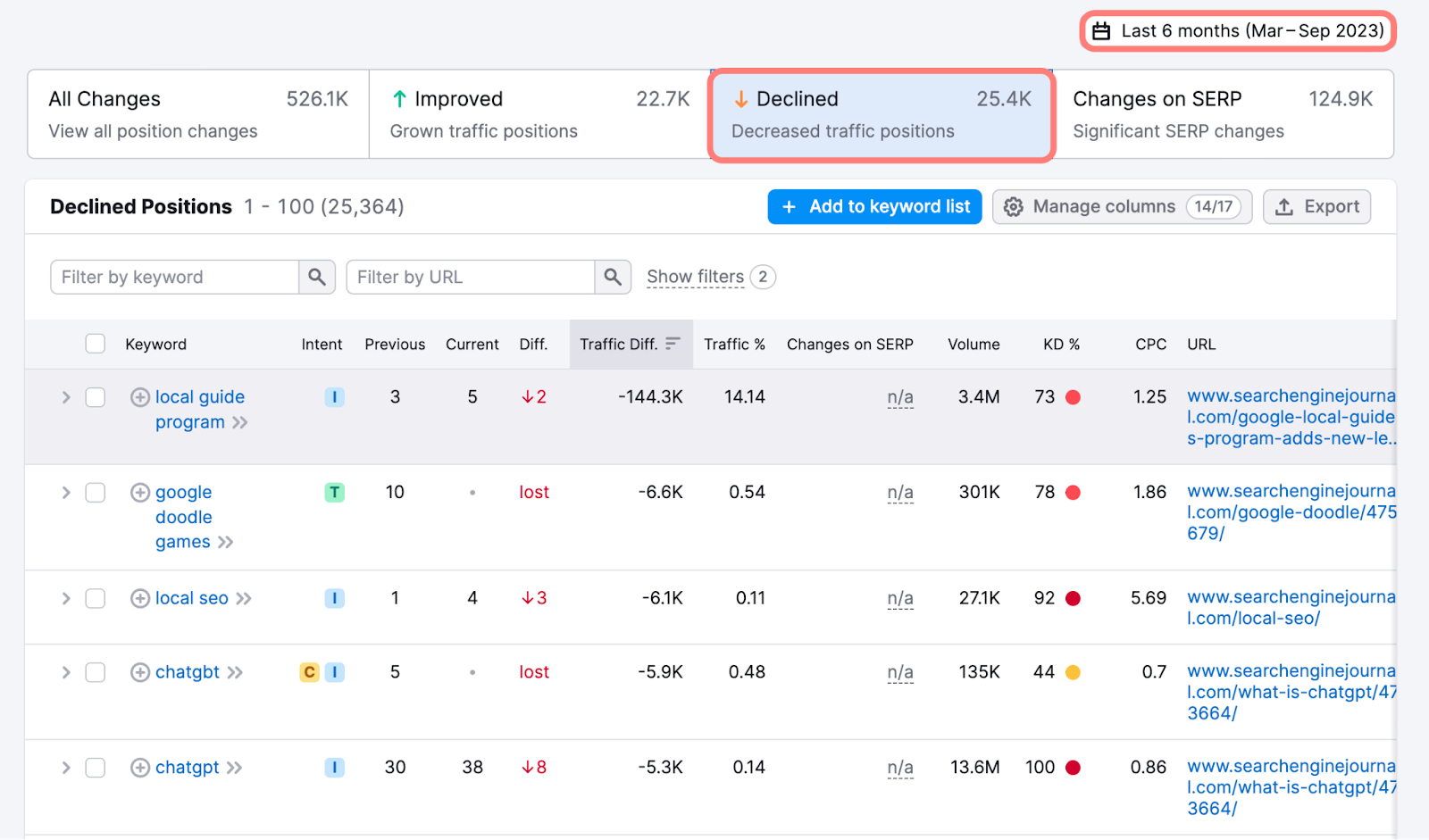Expand the google doodle games row details
Screen dimensions: 1429x840
(66, 493)
